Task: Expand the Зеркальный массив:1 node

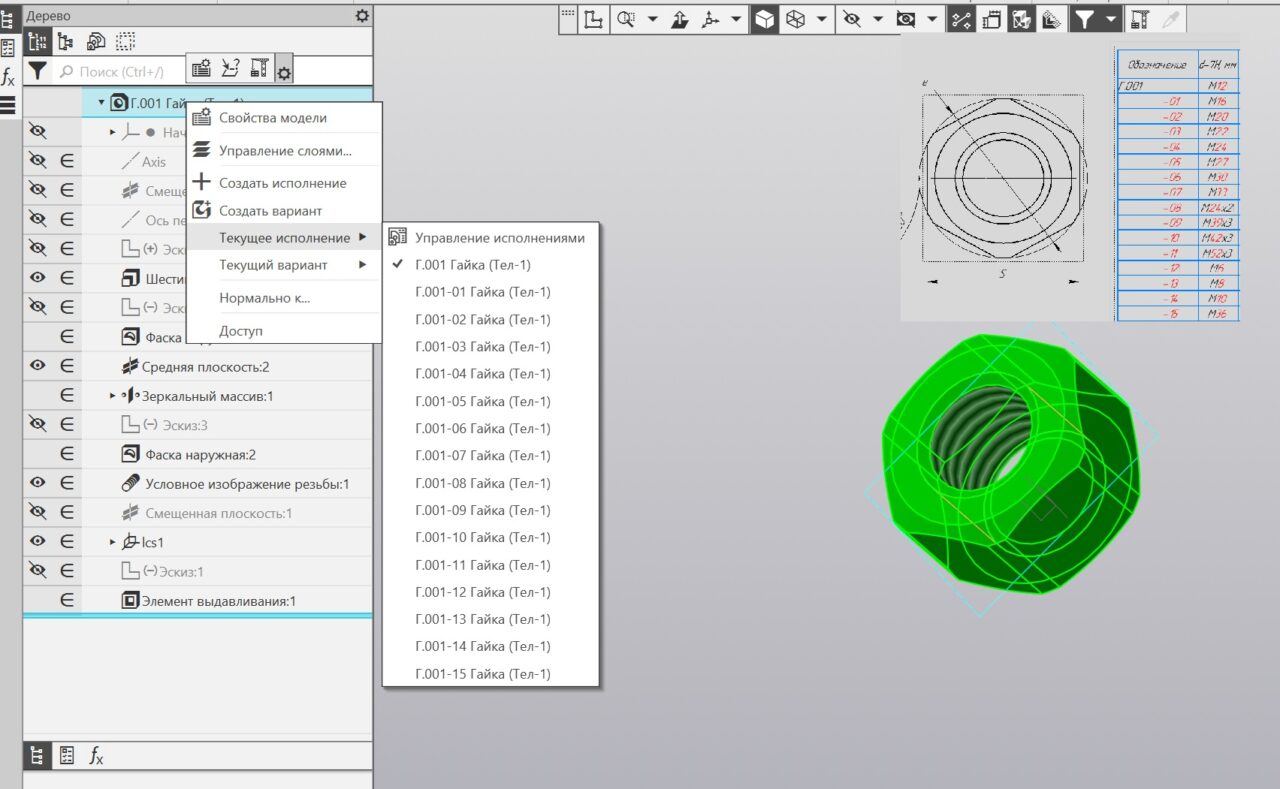Action: tap(113, 396)
